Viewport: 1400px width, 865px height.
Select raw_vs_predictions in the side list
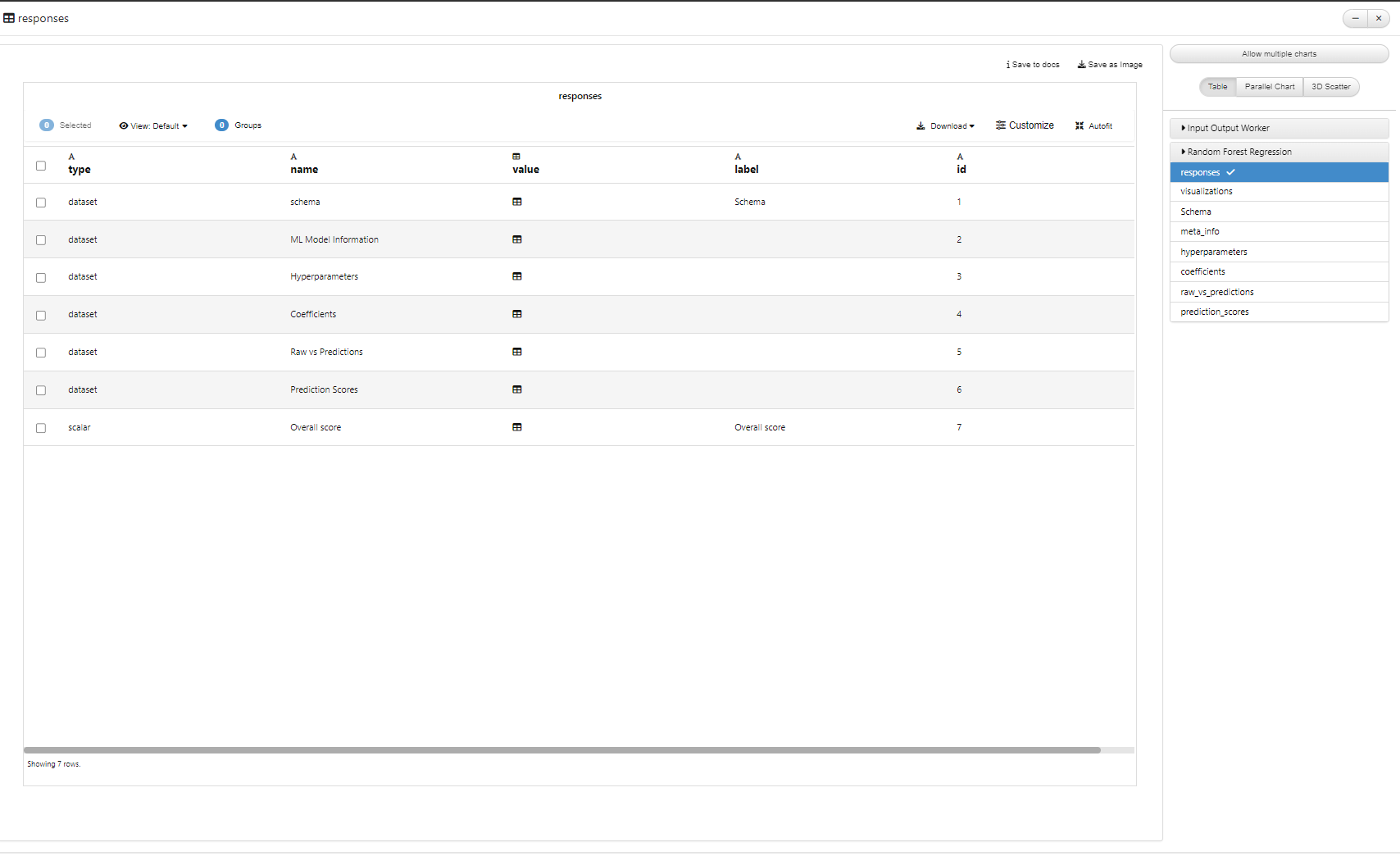[x=1216, y=292]
